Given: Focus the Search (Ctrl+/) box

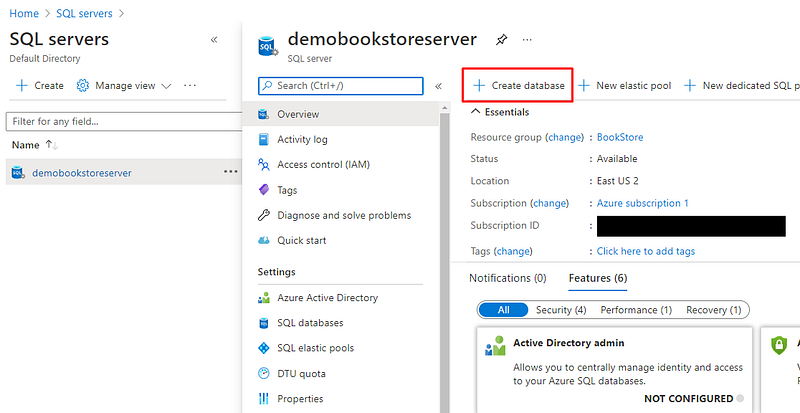Looking at the screenshot, I should click(341, 86).
